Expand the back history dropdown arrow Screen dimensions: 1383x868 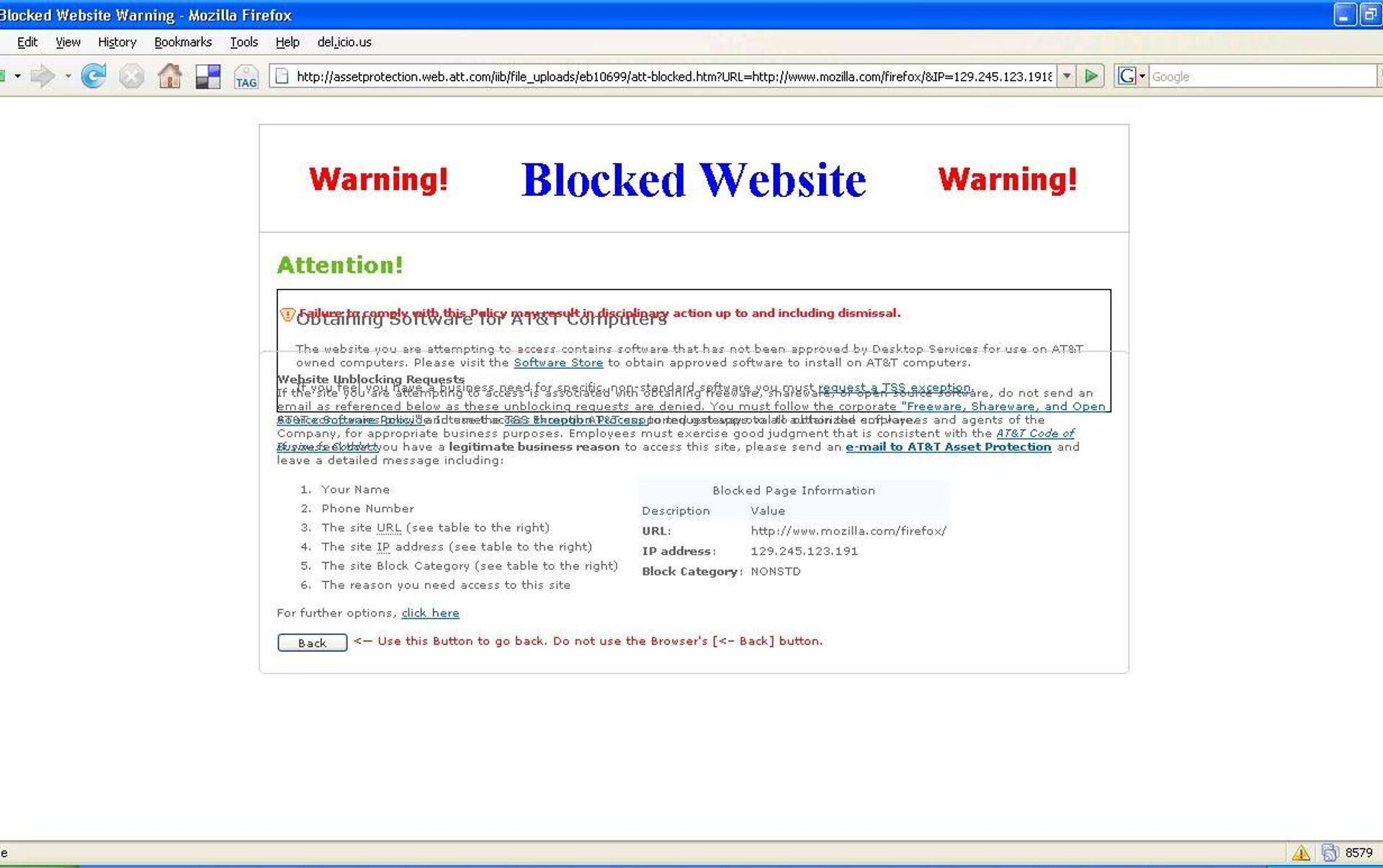(x=17, y=76)
